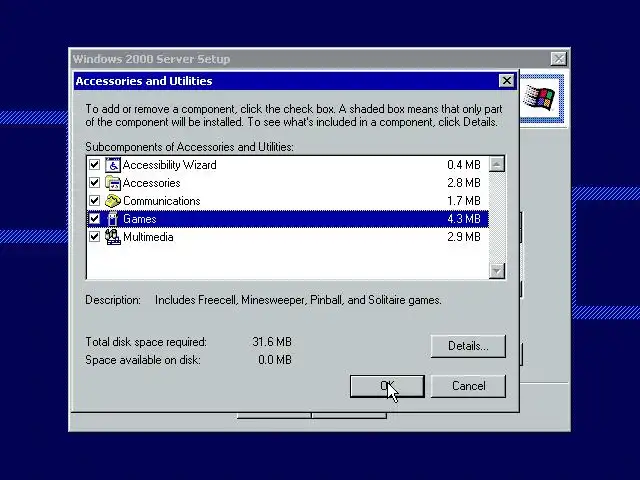Click the list scrollbar down arrow
640x480 pixels.
pyautogui.click(x=497, y=271)
